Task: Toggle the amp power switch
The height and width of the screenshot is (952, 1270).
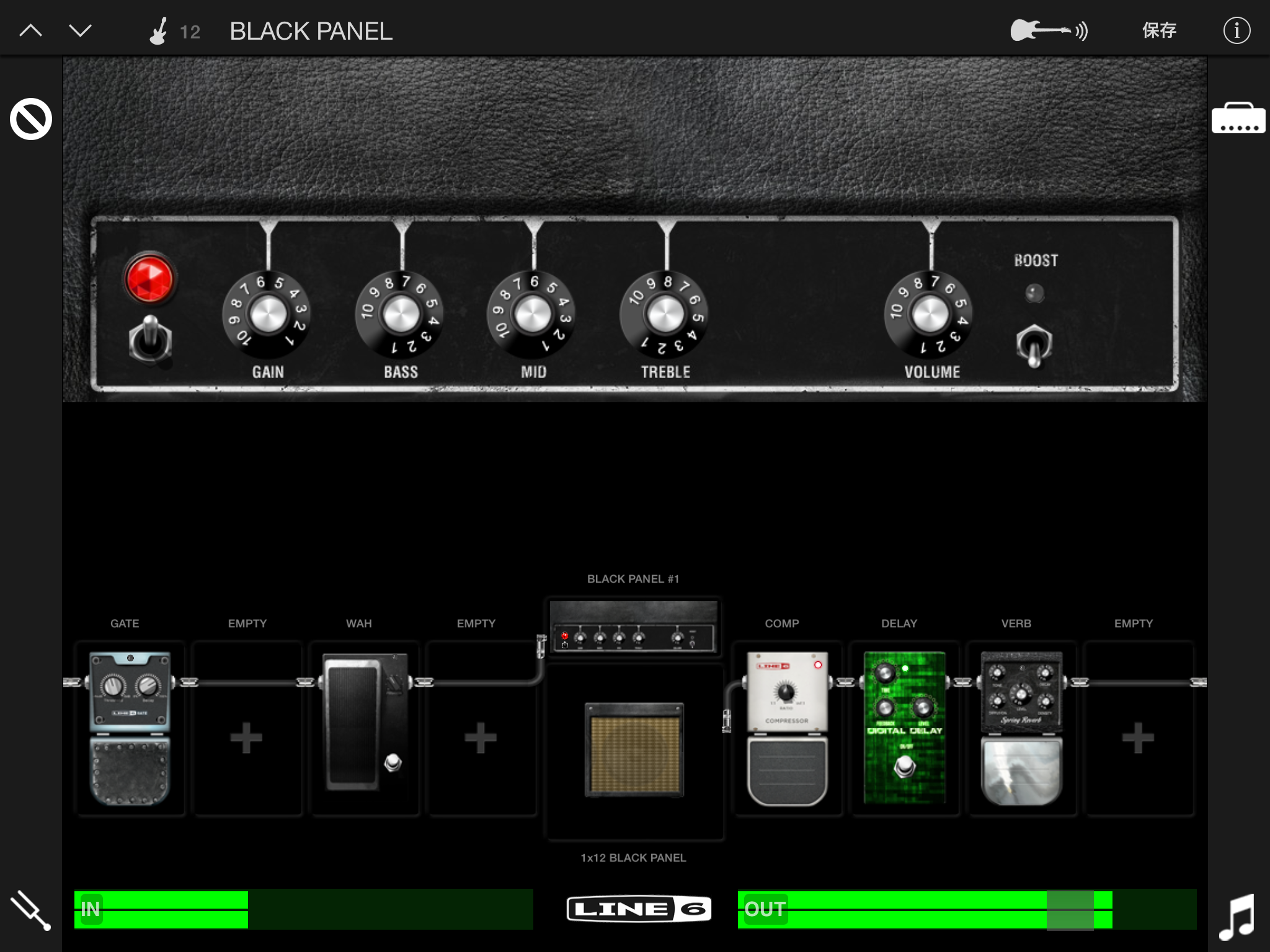Action: pyautogui.click(x=150, y=340)
